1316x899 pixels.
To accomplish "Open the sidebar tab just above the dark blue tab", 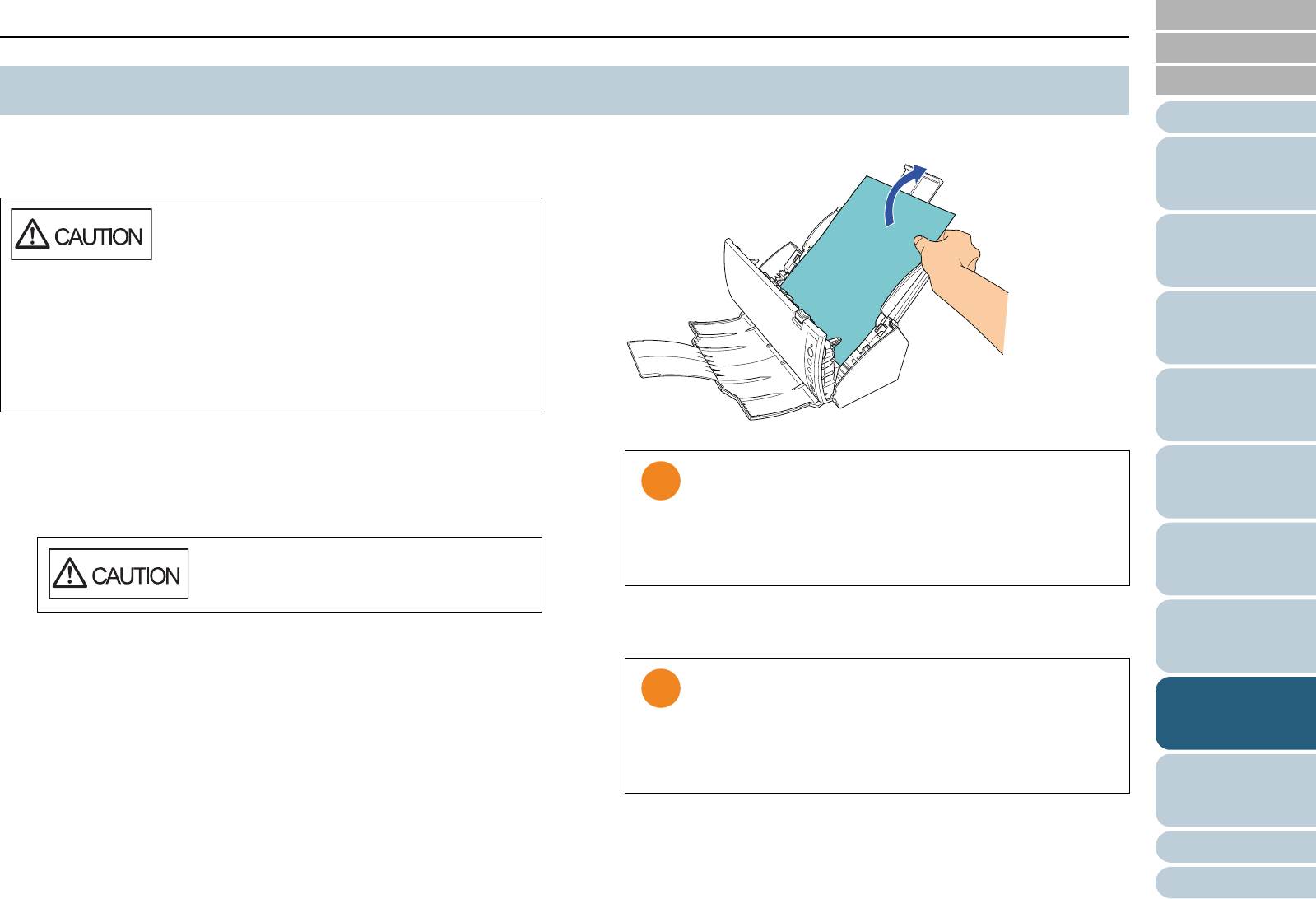I will tap(1235, 636).
